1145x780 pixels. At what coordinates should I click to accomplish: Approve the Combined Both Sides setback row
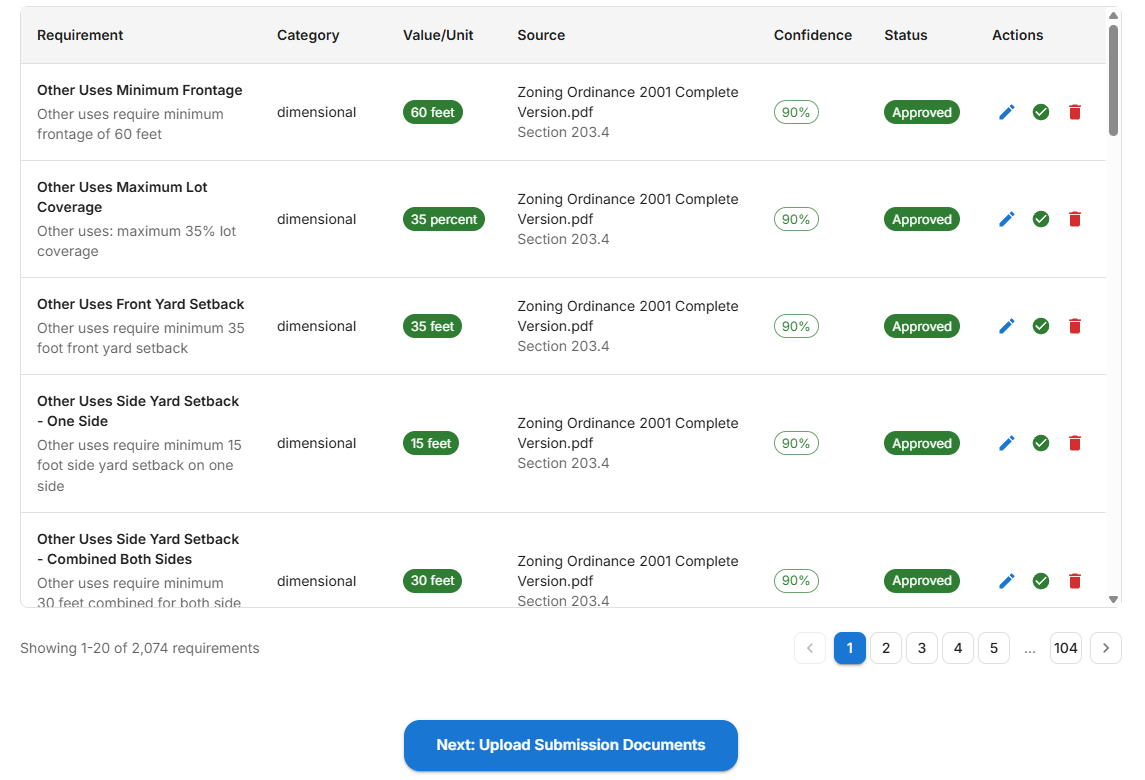coord(1041,581)
